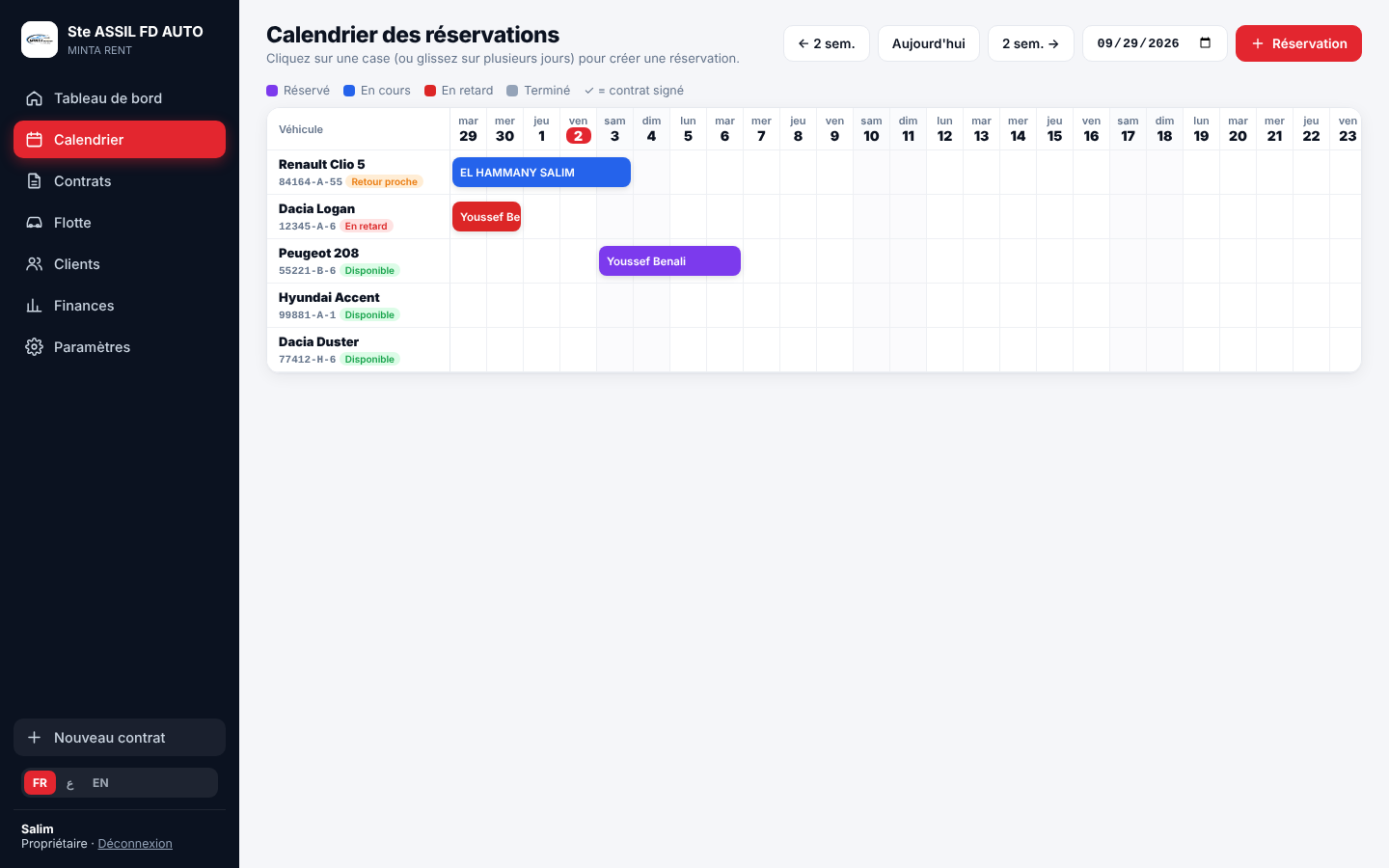1389x868 pixels.
Task: Click Nouveau contrat button
Action: [120, 738]
